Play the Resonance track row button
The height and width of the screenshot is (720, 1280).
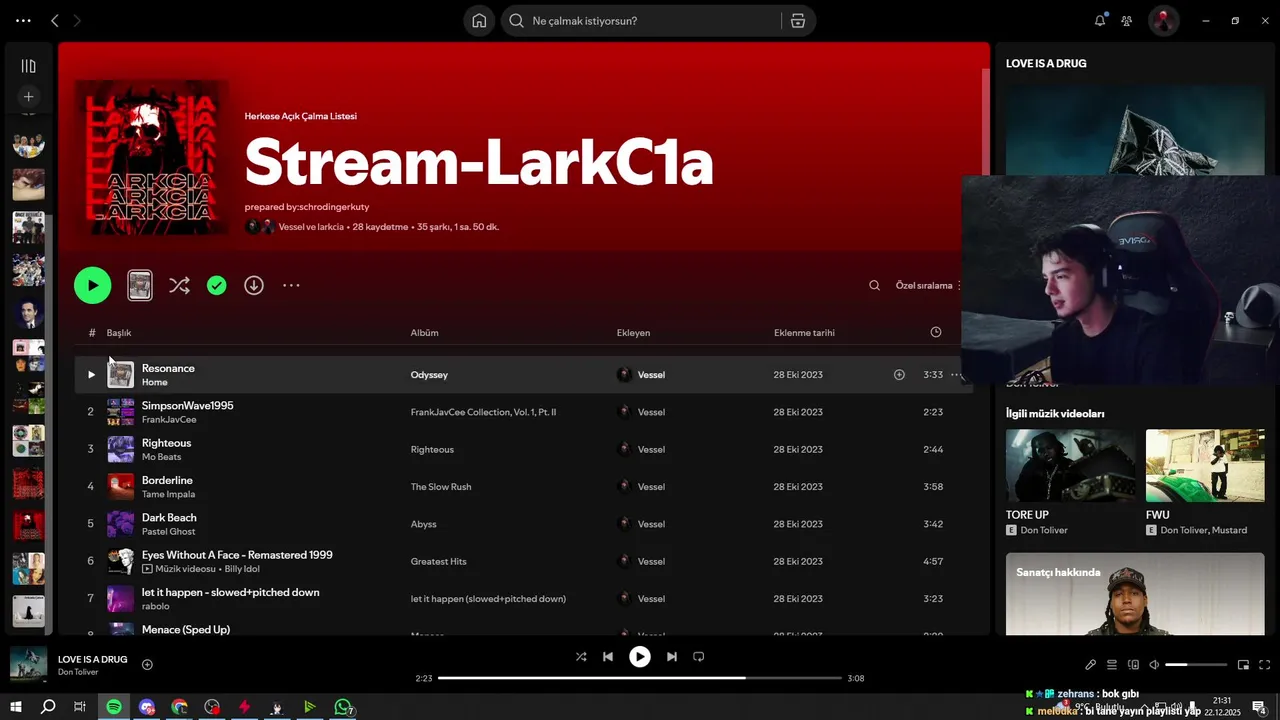pos(91,375)
